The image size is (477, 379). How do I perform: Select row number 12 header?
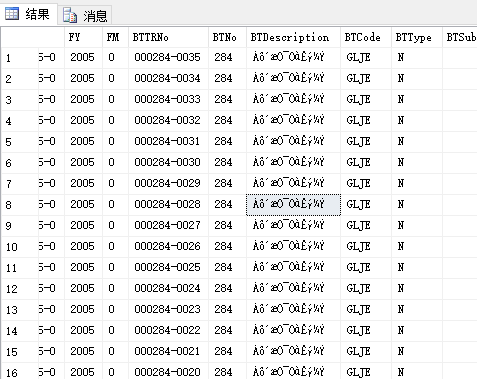coord(20,289)
